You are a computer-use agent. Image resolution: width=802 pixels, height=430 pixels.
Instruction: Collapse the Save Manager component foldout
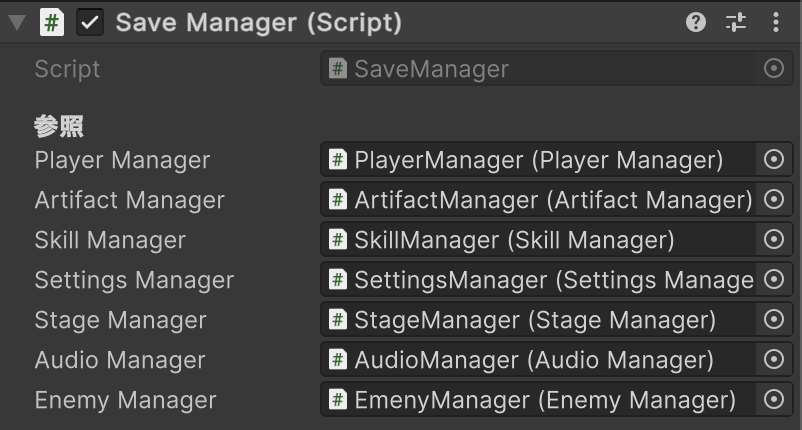17,22
